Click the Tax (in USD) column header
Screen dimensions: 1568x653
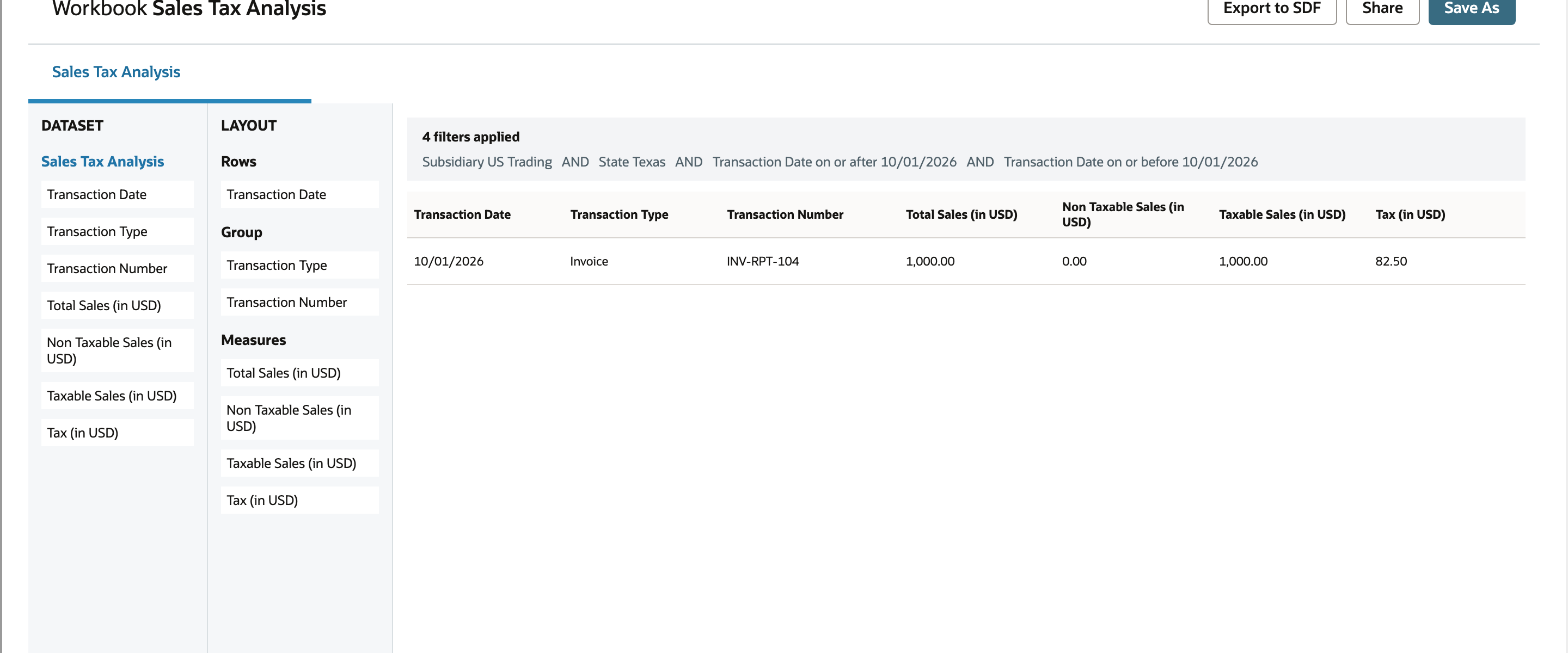click(1410, 214)
